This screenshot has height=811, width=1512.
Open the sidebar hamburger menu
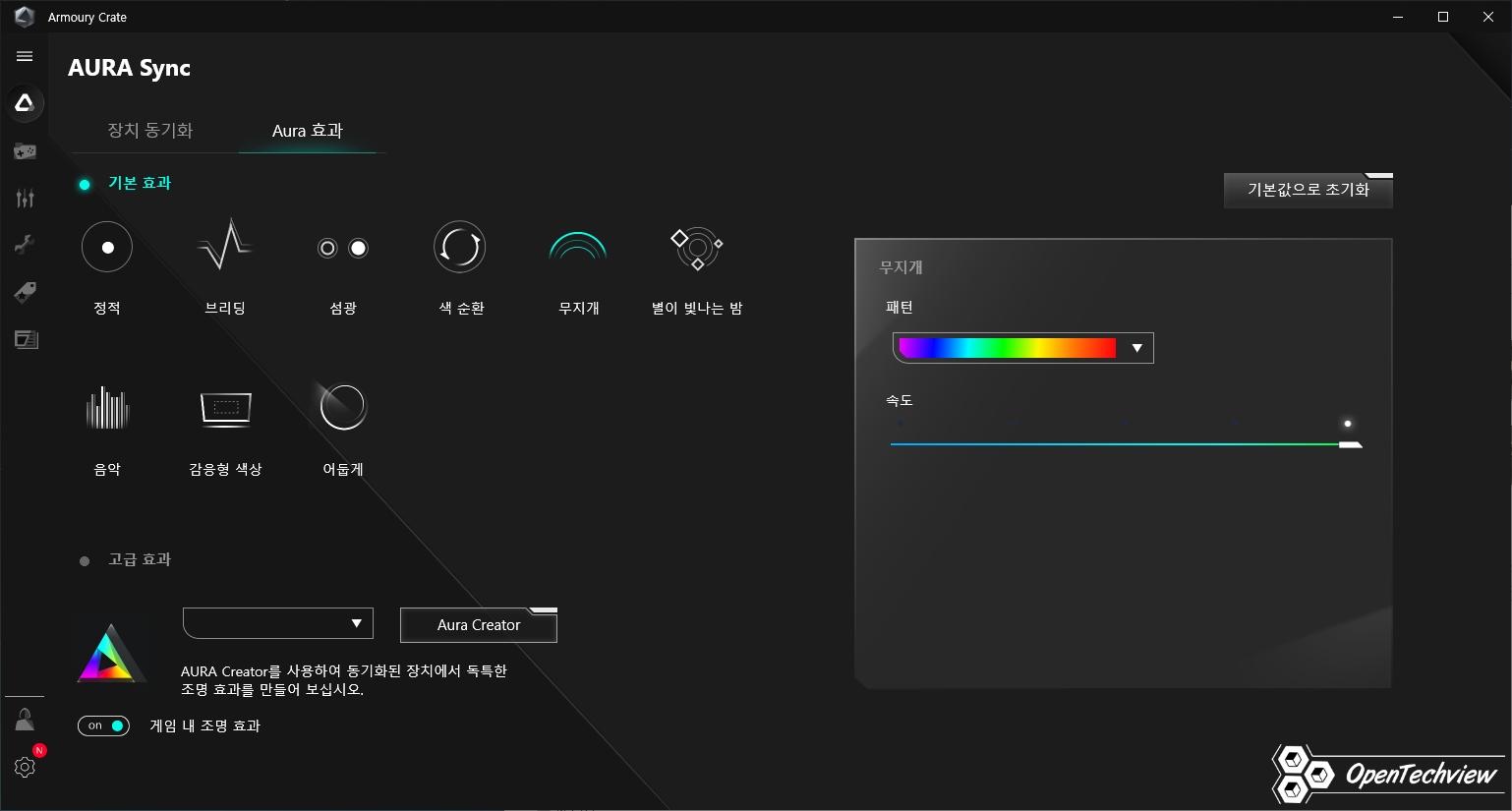[x=25, y=56]
